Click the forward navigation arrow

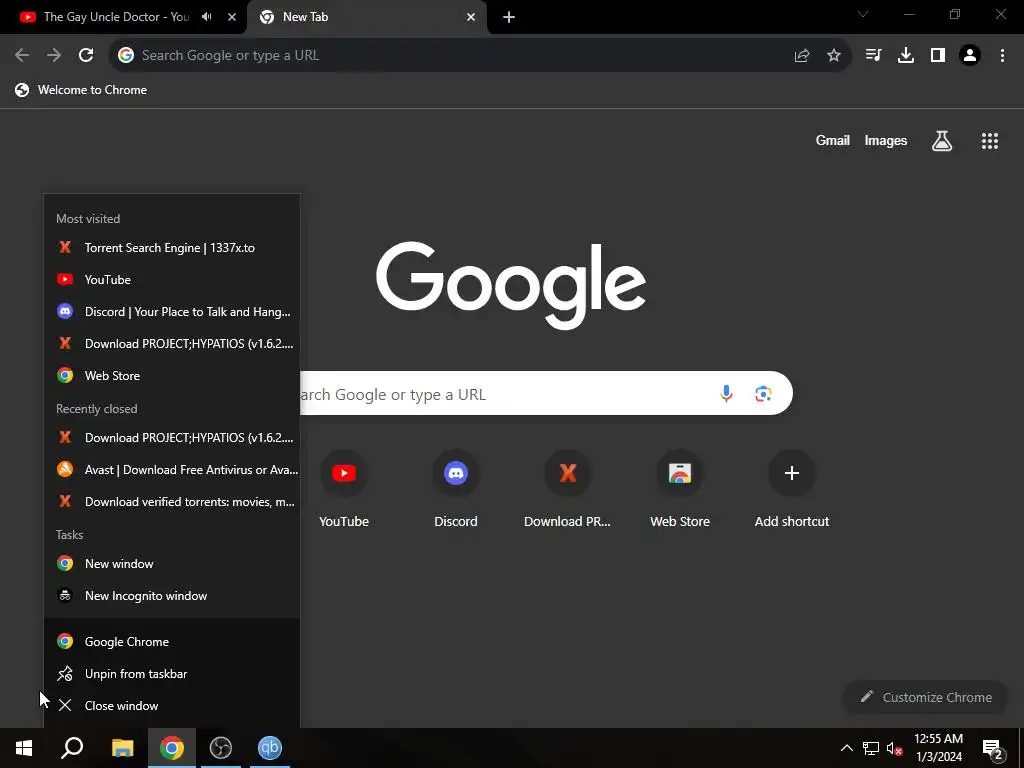[54, 56]
